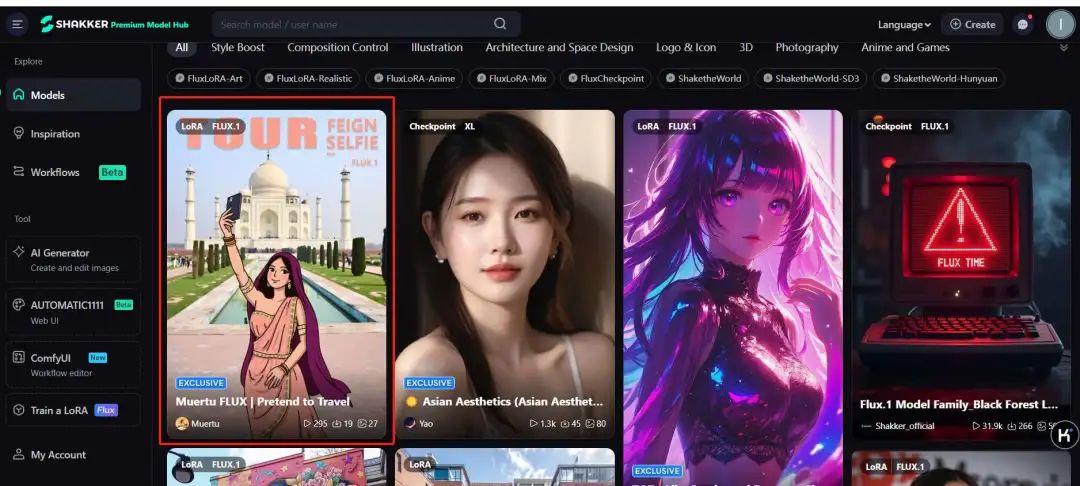The height and width of the screenshot is (486, 1080).
Task: Click the 31.9k run count
Action: point(988,426)
